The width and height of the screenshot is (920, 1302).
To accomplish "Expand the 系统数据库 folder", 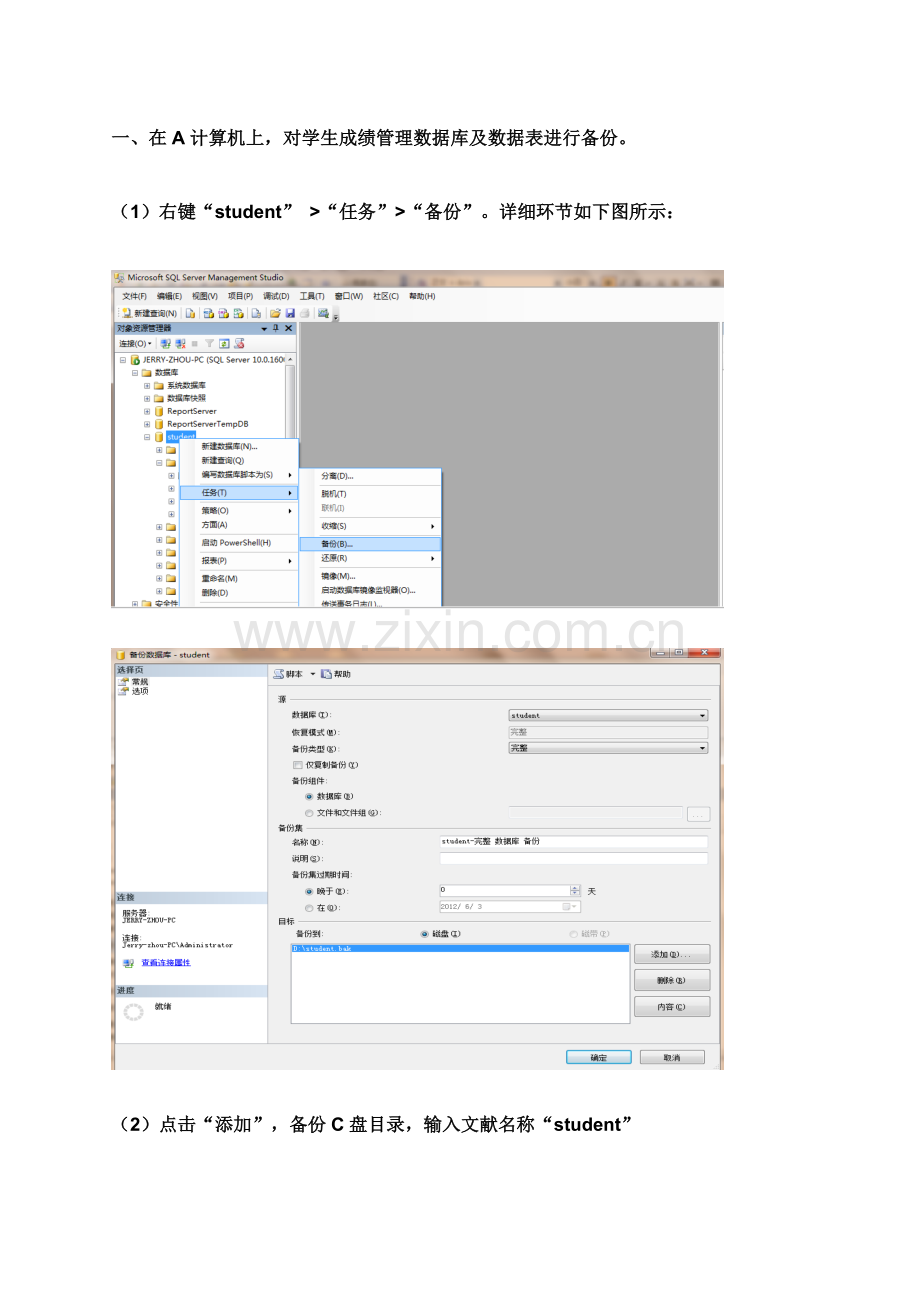I will point(147,385).
